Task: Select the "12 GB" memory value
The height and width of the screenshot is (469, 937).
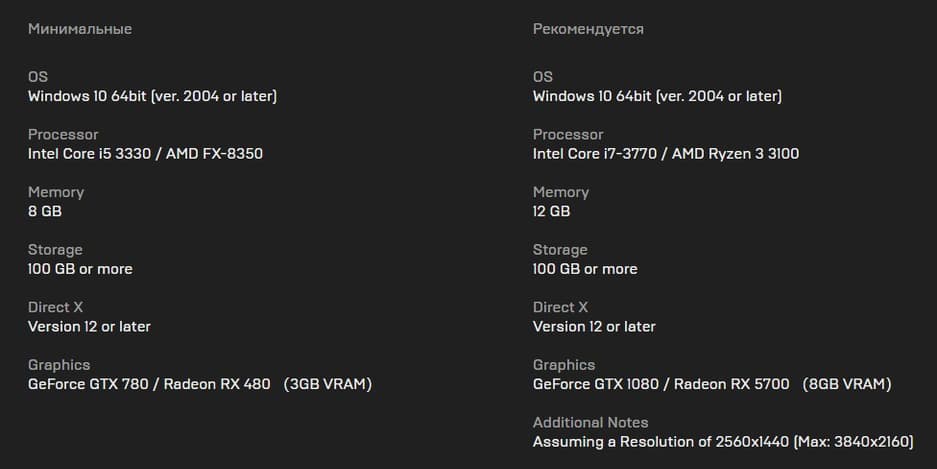Action: point(551,211)
